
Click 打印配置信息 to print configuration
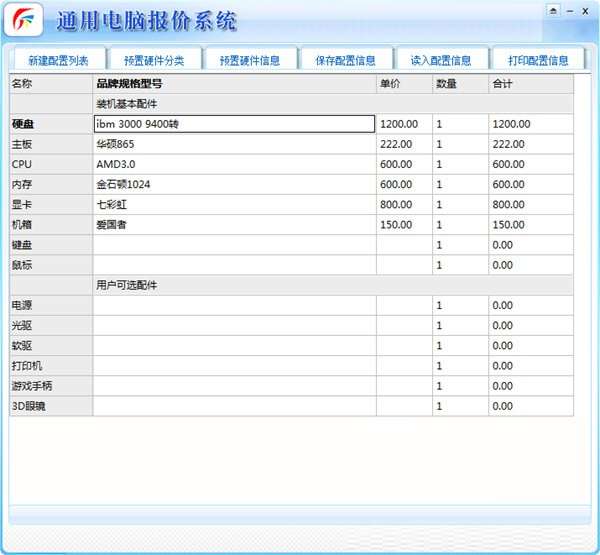[x=538, y=60]
